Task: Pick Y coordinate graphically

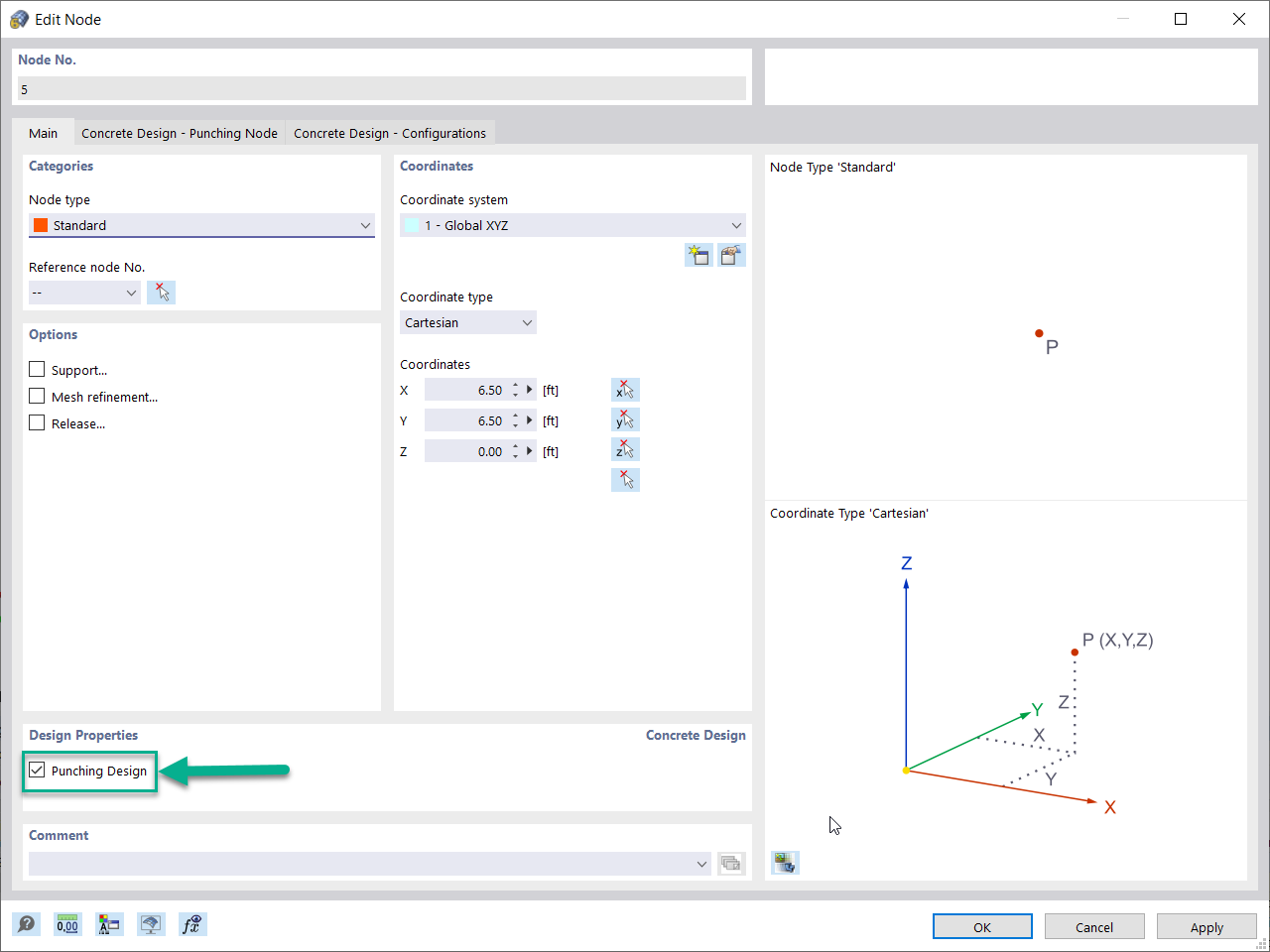Action: 625,418
